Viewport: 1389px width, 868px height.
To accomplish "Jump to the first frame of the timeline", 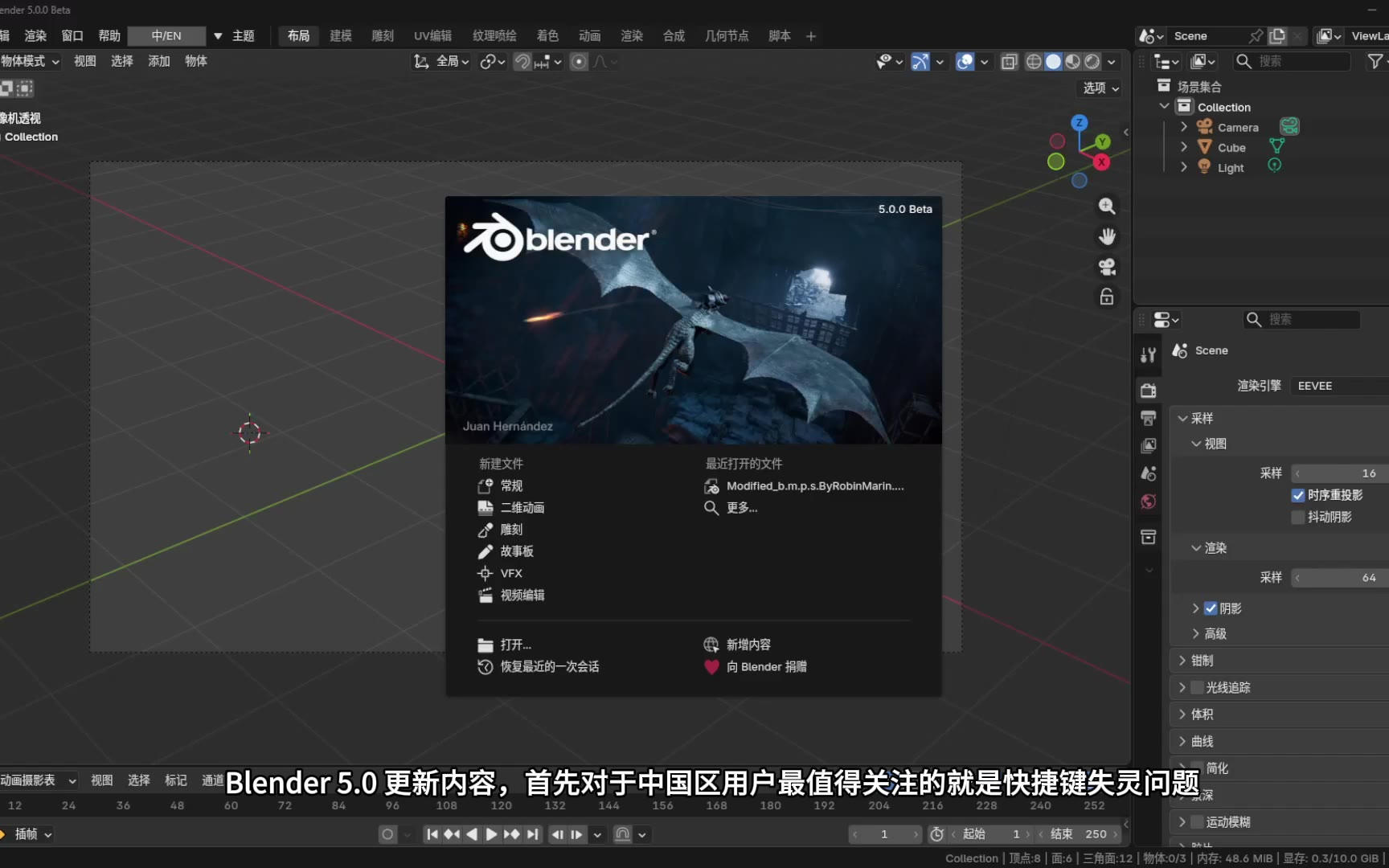I will point(432,834).
